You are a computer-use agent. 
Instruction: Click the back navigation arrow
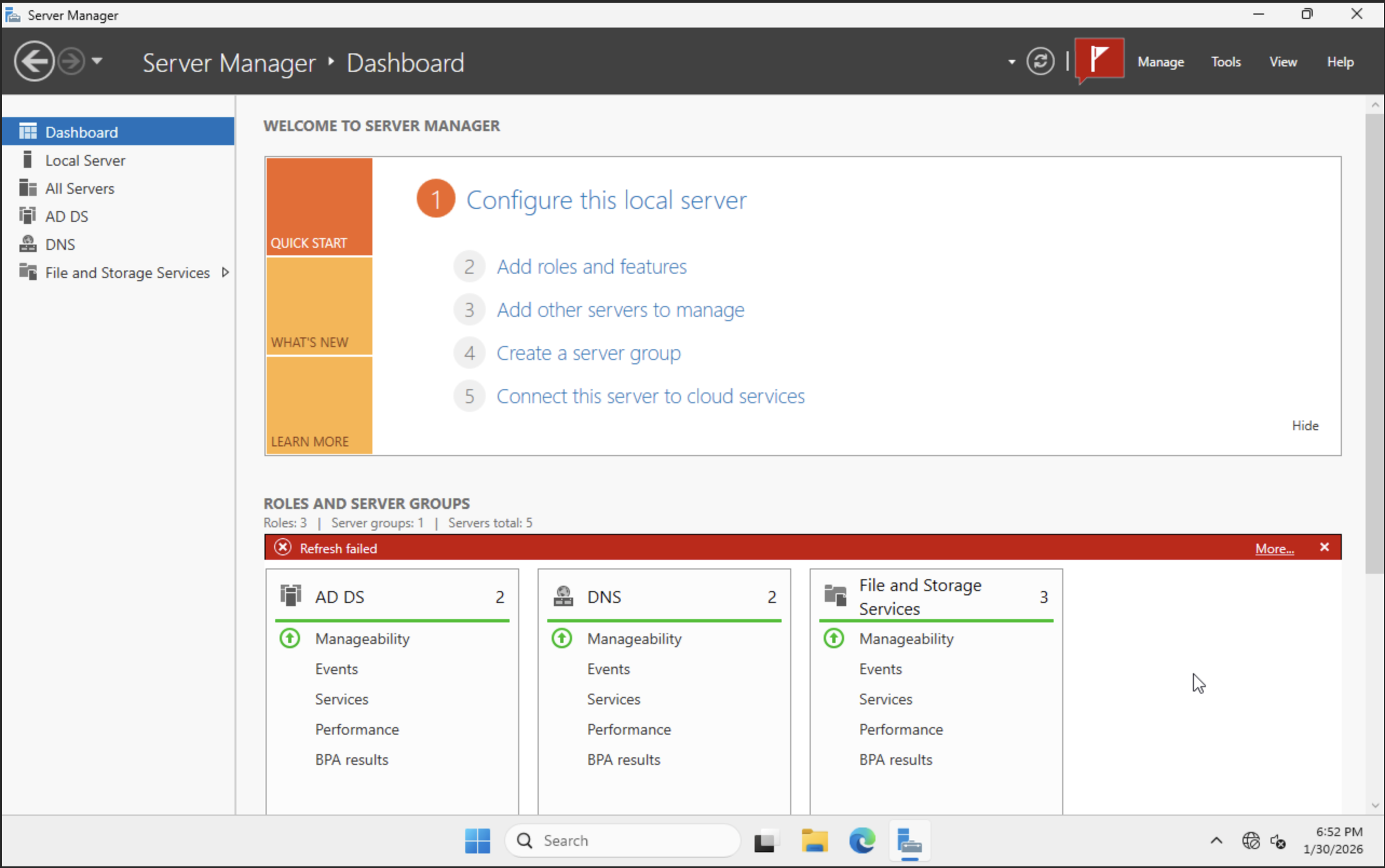[x=34, y=62]
